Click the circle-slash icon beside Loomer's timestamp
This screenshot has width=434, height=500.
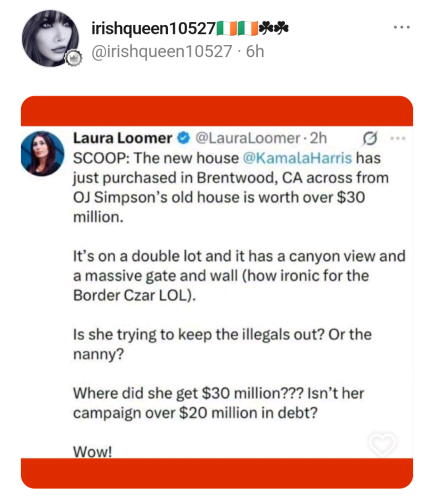click(370, 138)
